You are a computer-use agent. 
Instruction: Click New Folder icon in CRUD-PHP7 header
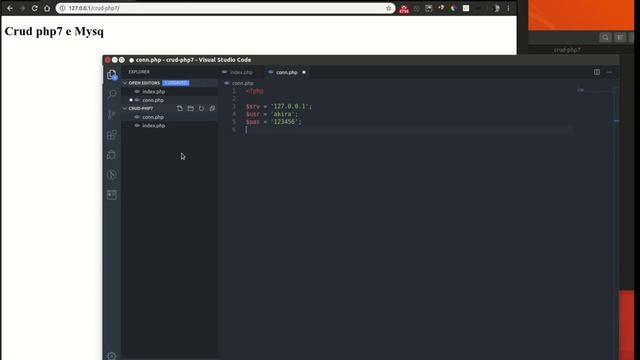pos(191,108)
